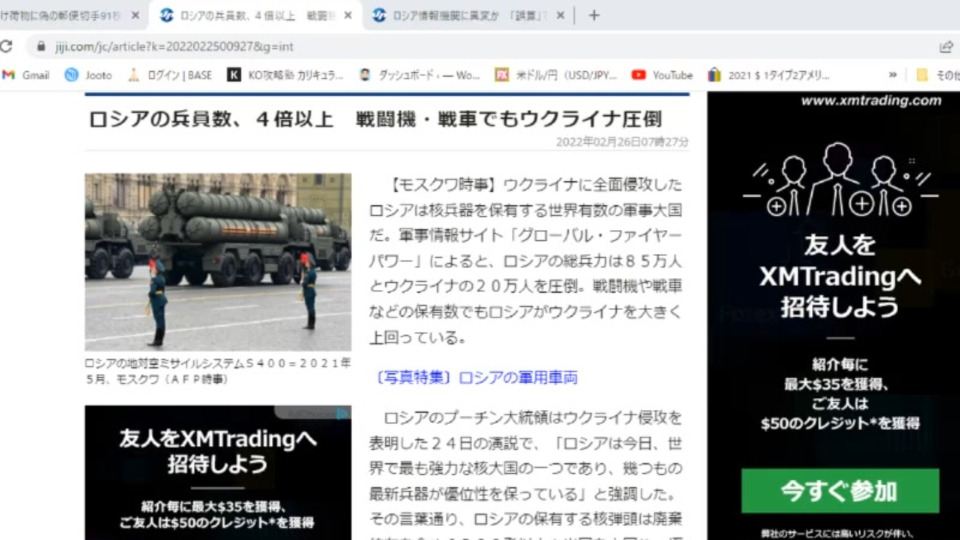960x540 pixels.
Task: Click the three-people icon in sidebar ad
Action: tap(839, 180)
